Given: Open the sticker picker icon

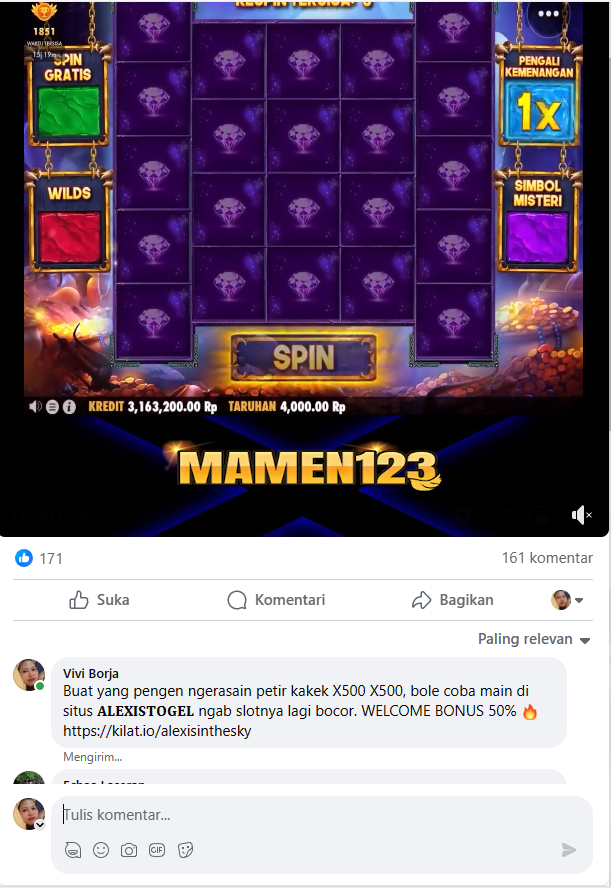Looking at the screenshot, I should [185, 850].
